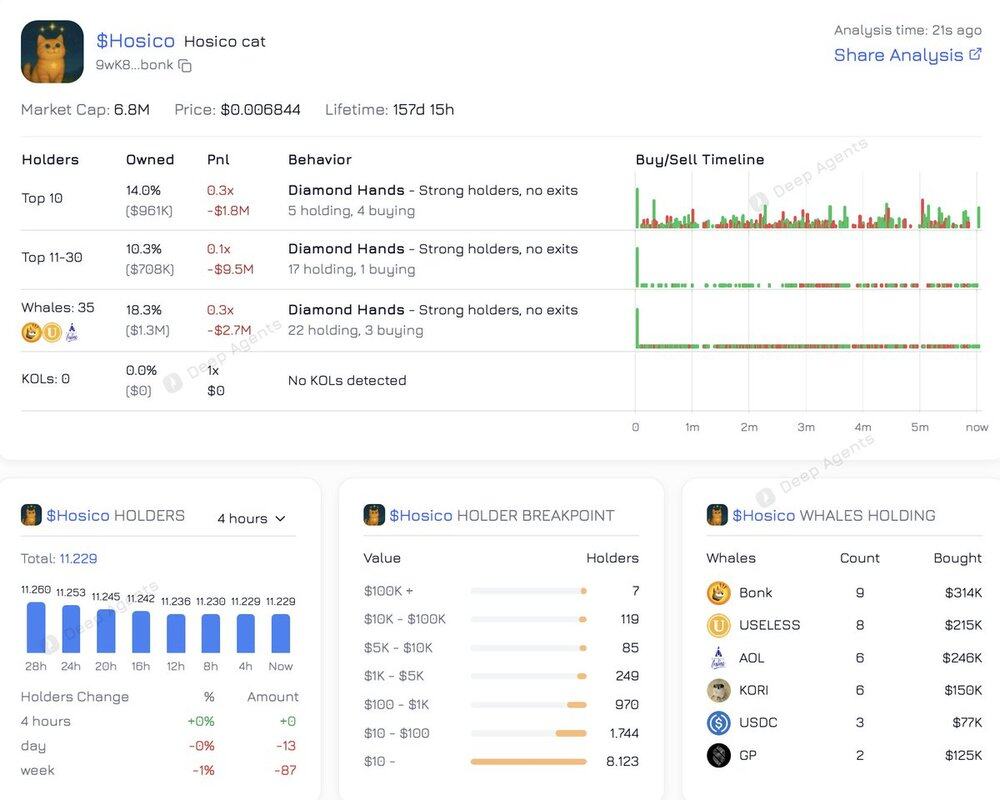Image resolution: width=1000 pixels, height=800 pixels.
Task: Select the 4h holders bar
Action: 246,633
